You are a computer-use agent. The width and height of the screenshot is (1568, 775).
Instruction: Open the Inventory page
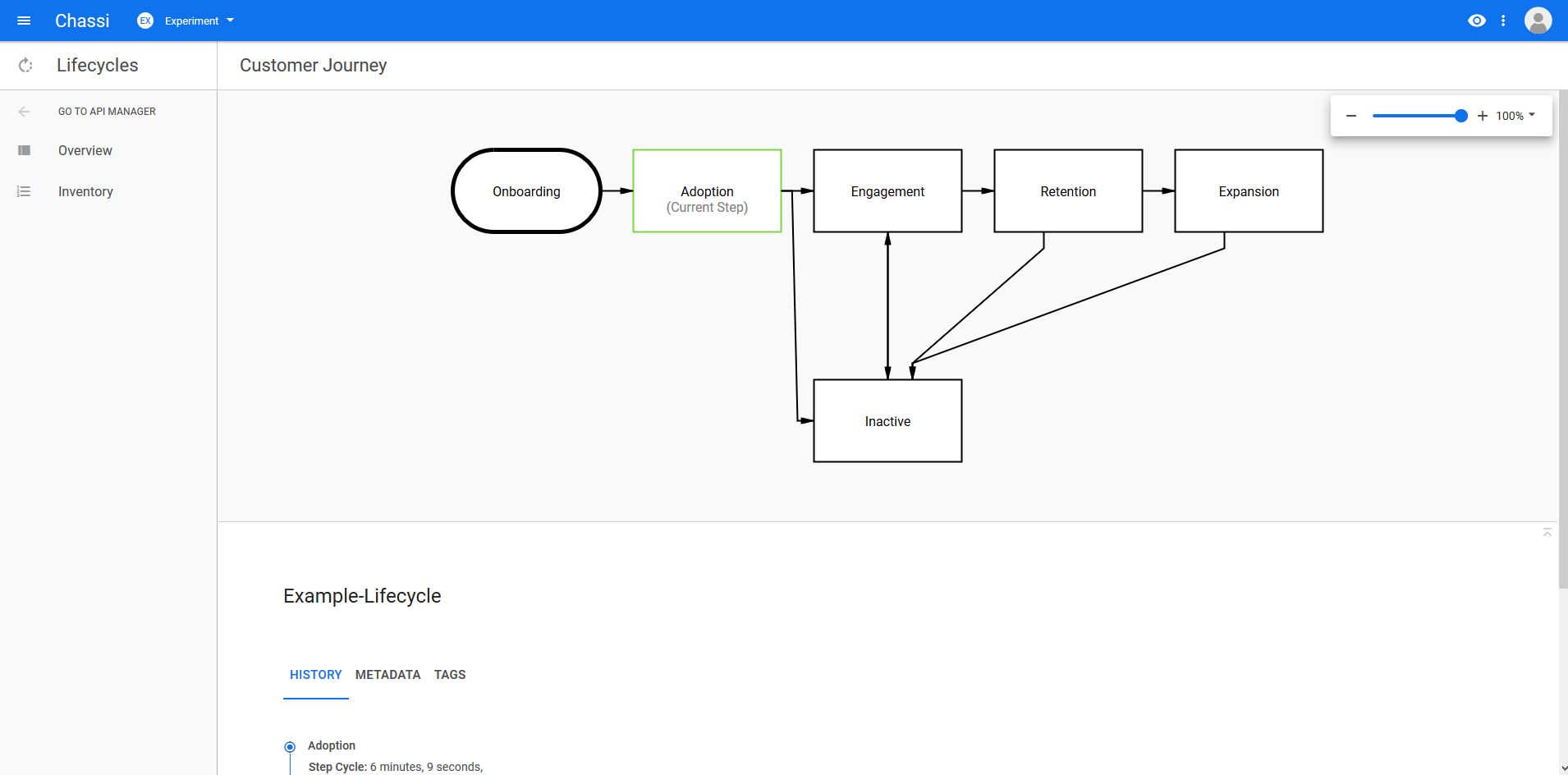pos(85,191)
